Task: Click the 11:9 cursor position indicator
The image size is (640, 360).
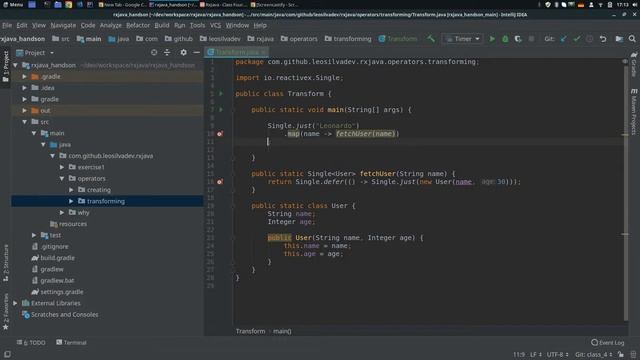Action: pyautogui.click(x=519, y=354)
